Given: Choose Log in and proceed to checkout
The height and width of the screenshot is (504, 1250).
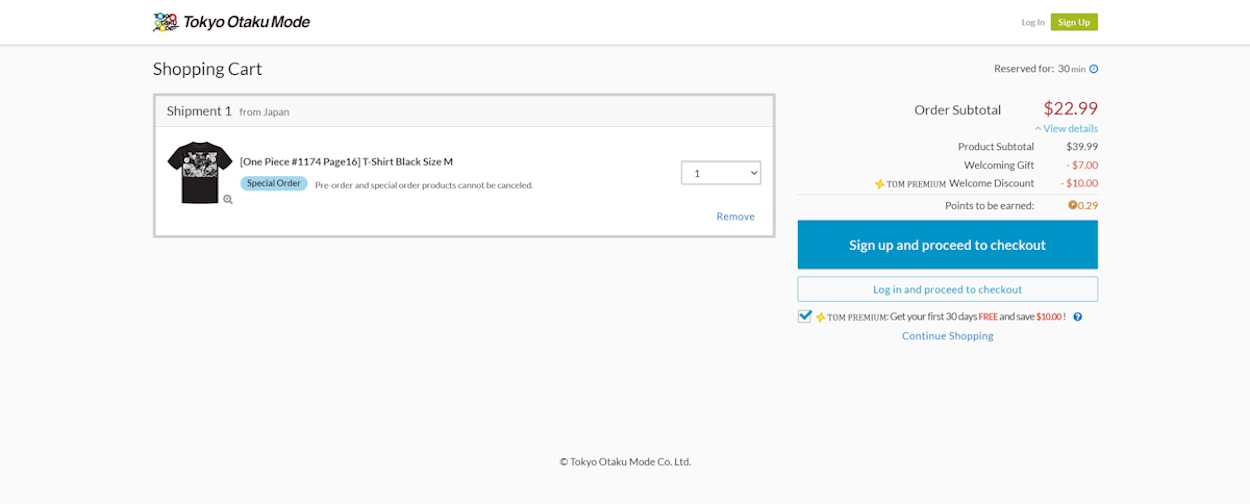Looking at the screenshot, I should (x=947, y=289).
